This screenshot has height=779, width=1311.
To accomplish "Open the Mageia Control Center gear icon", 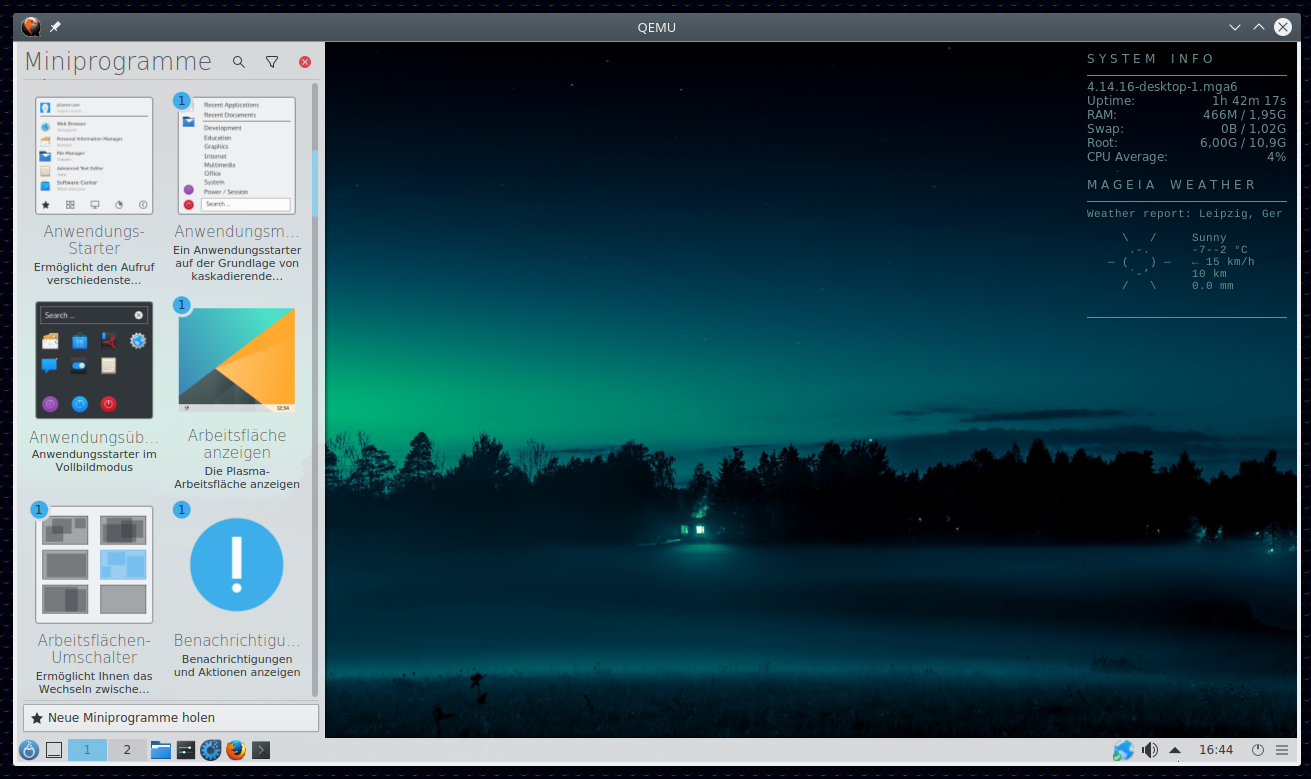I will [211, 750].
